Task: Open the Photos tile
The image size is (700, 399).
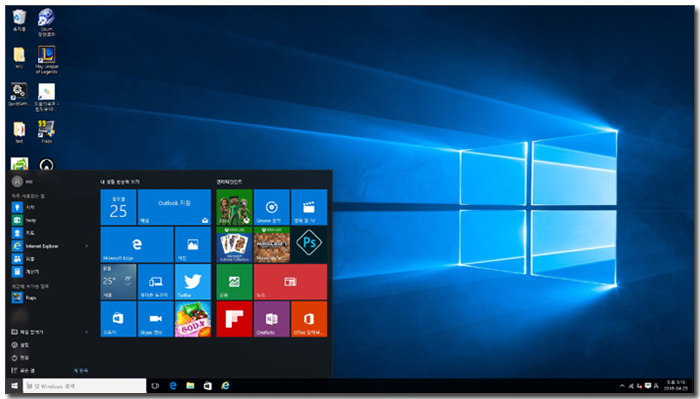Action: tap(193, 244)
